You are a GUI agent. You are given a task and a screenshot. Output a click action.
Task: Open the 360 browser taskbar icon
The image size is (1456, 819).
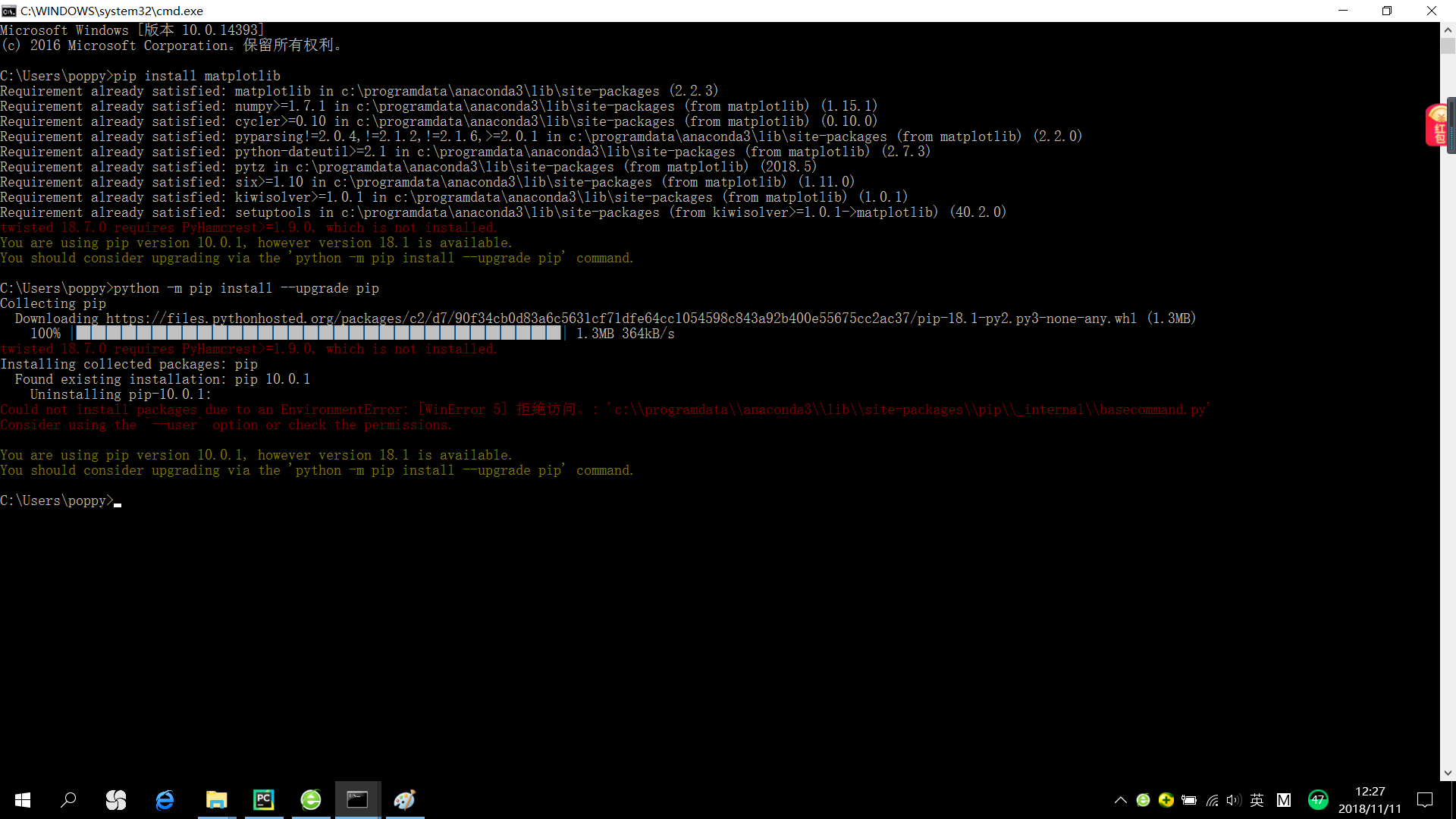pos(311,800)
